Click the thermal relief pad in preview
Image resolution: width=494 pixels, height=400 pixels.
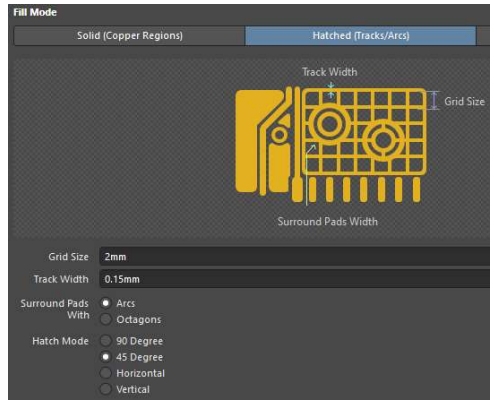pos(383,139)
